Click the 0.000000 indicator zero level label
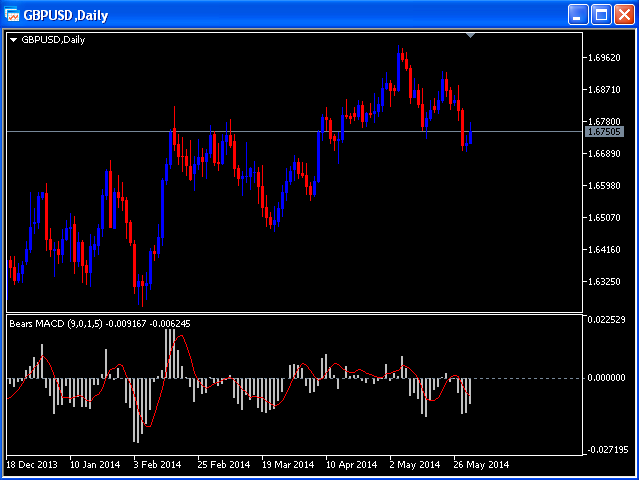The image size is (640, 480). click(606, 378)
